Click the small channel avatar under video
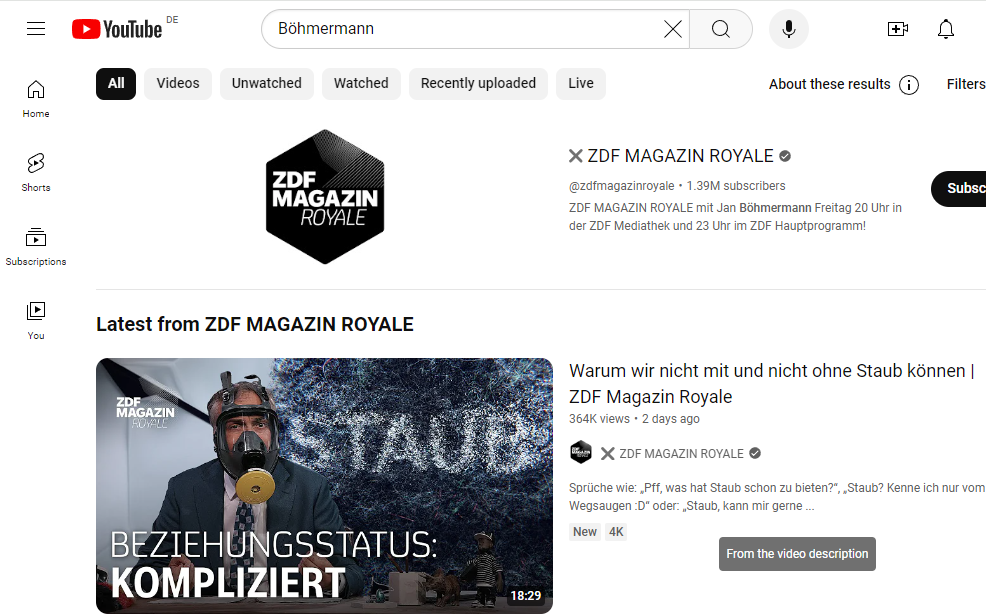 click(580, 452)
